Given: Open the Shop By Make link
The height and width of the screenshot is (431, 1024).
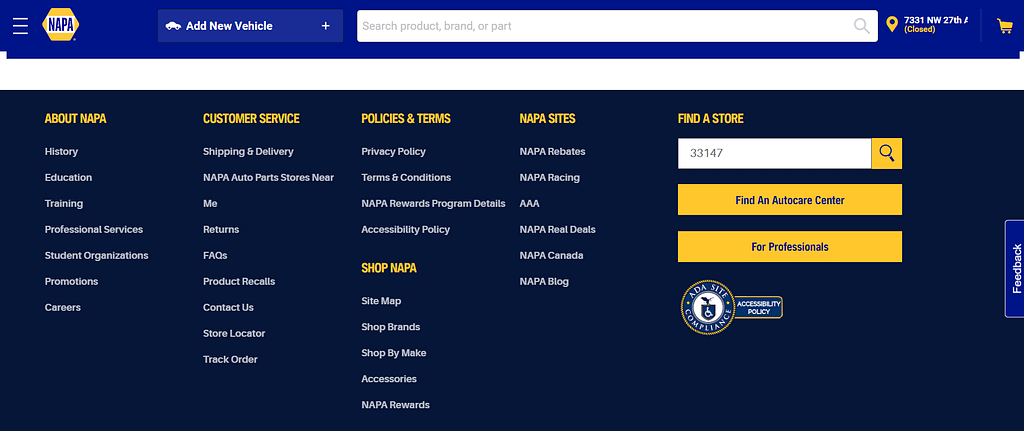Looking at the screenshot, I should (394, 353).
